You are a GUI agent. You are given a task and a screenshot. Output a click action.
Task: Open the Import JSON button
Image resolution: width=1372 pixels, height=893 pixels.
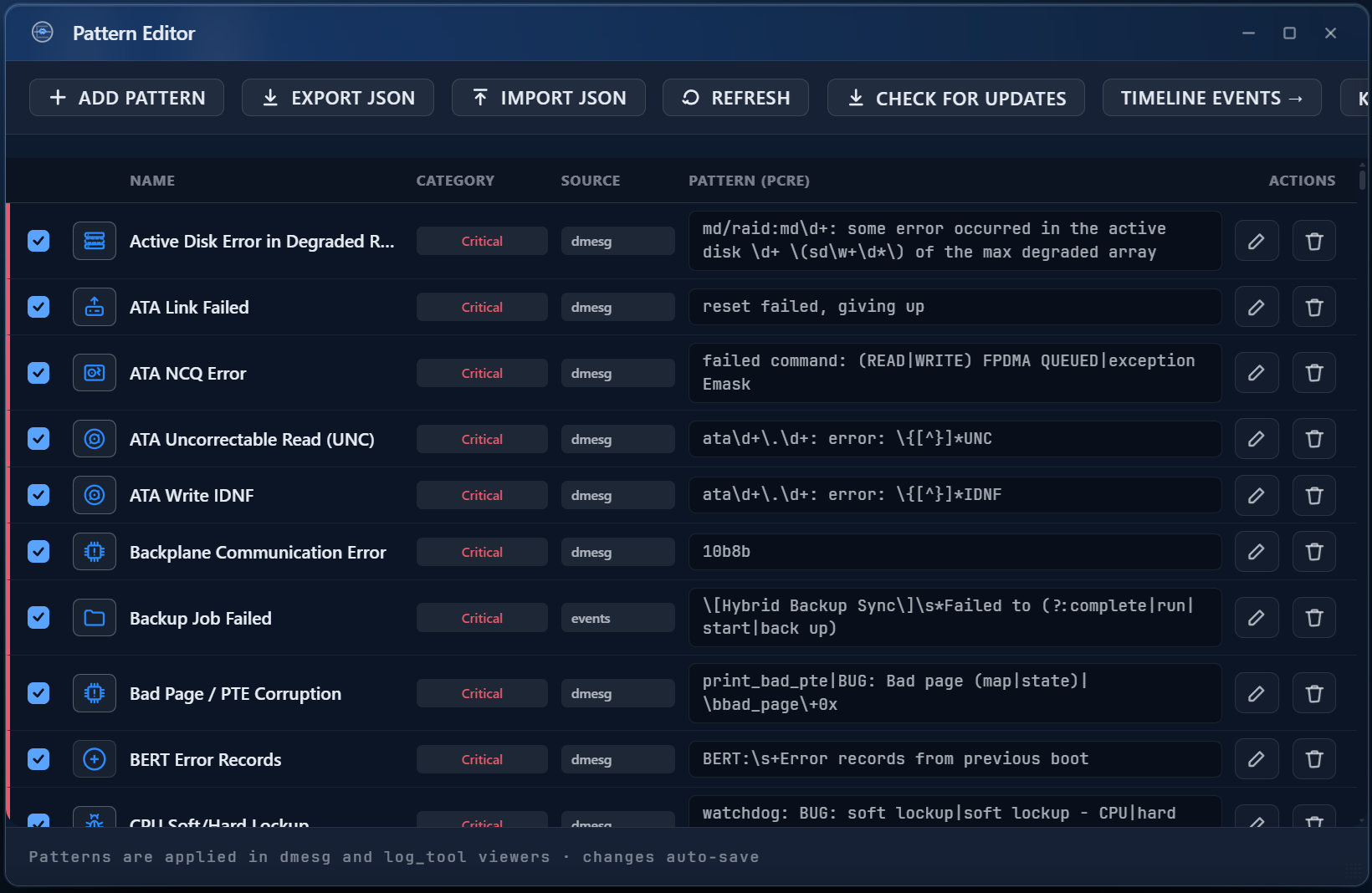[549, 98]
